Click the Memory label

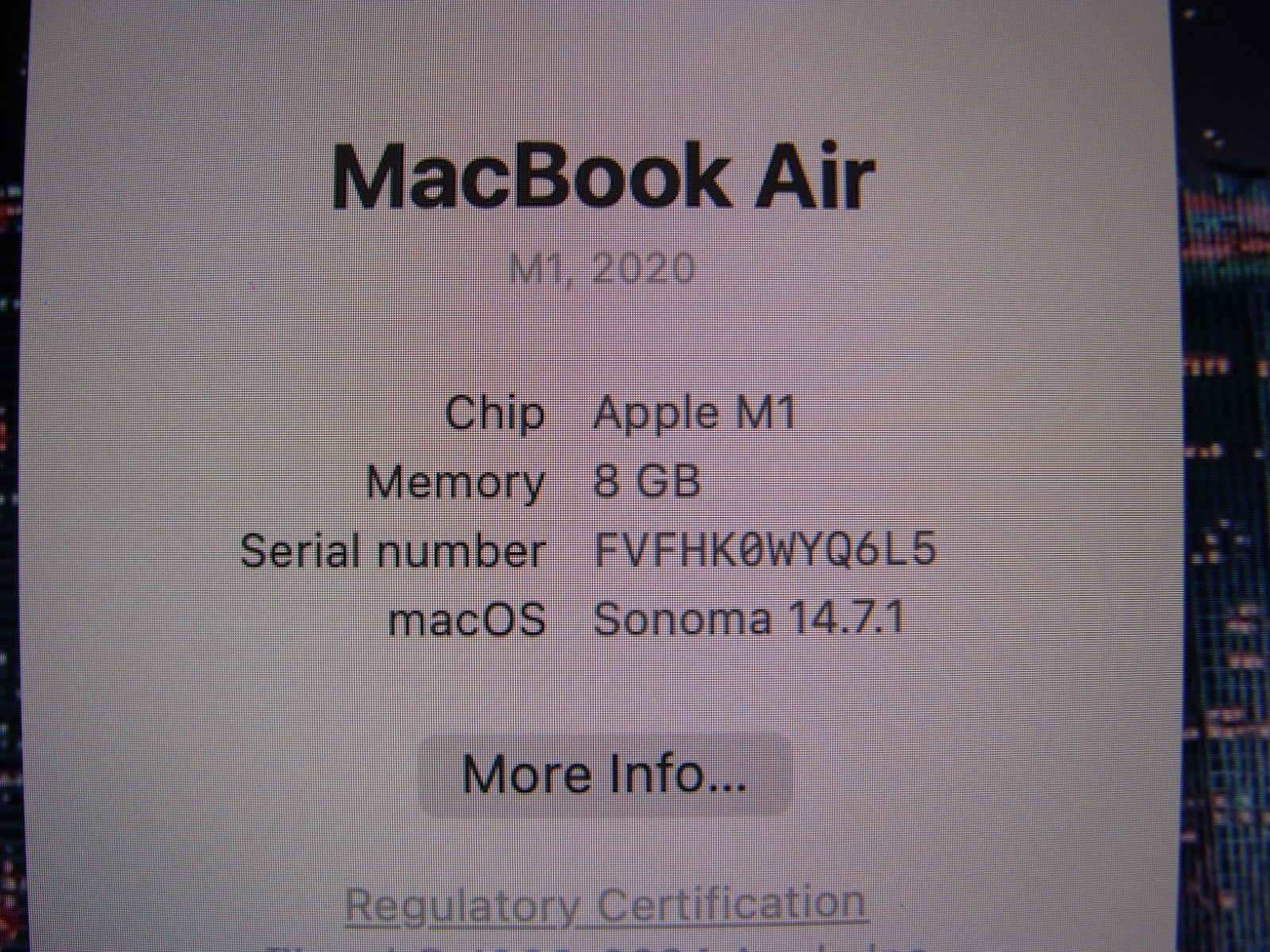456,482
